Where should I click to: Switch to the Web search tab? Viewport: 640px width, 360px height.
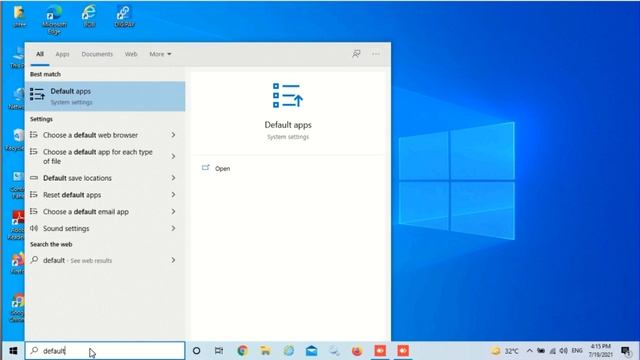pyautogui.click(x=131, y=54)
